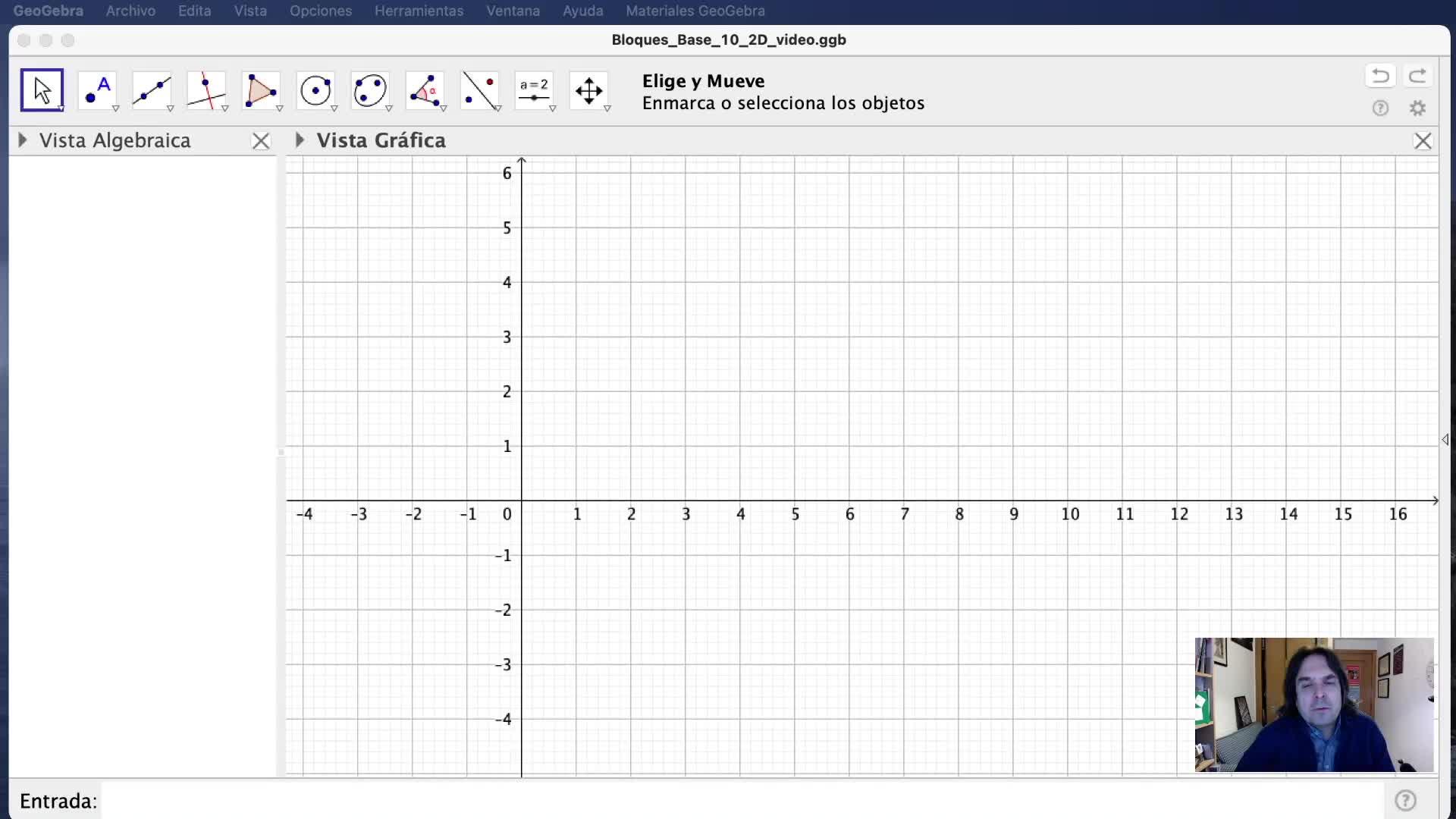
Task: Close the Vista Algebraica panel
Action: (x=261, y=141)
